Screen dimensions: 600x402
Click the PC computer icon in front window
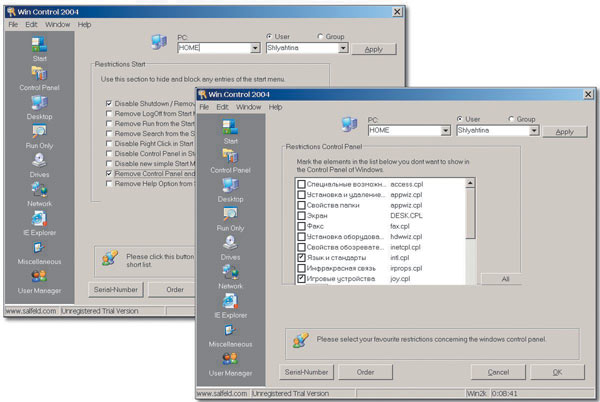tap(350, 124)
